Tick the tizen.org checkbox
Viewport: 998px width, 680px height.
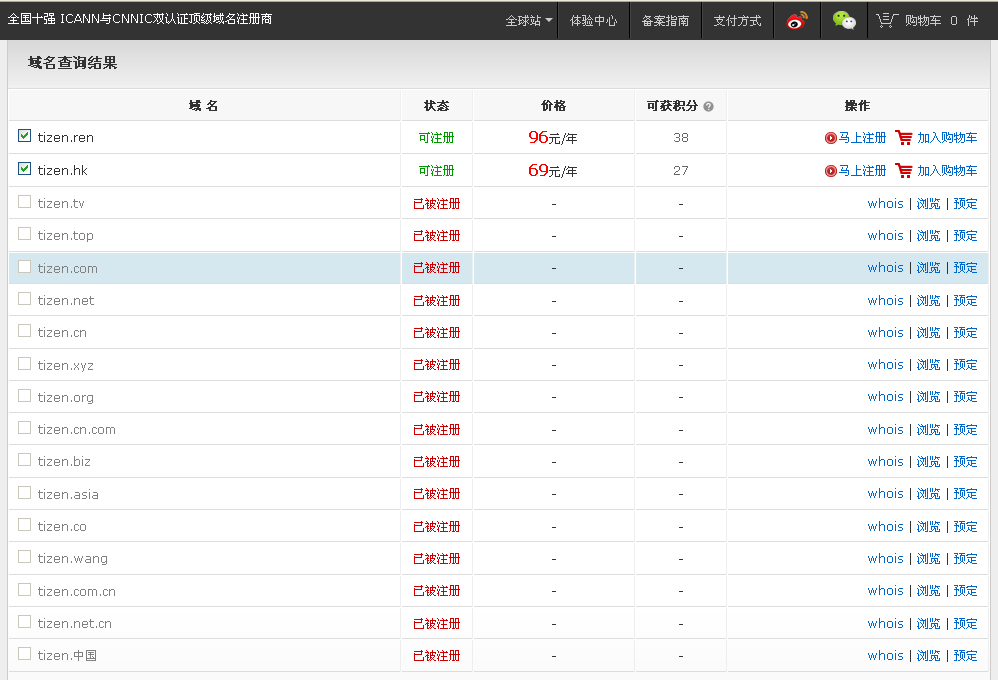[24, 396]
